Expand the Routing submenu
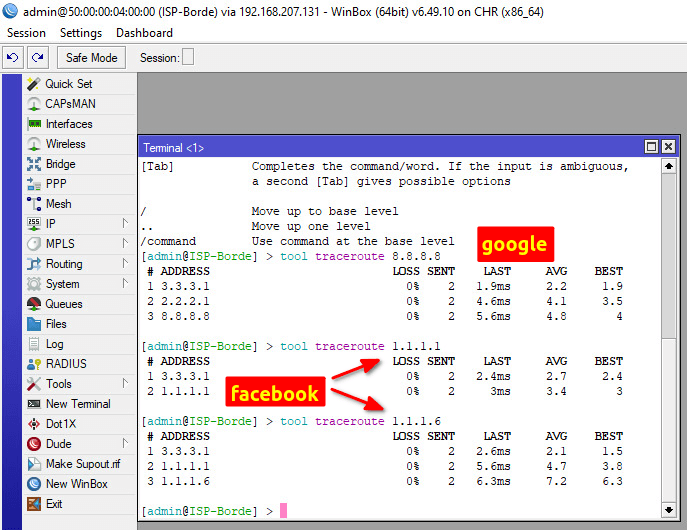Image resolution: width=687 pixels, height=530 pixels. 125,264
